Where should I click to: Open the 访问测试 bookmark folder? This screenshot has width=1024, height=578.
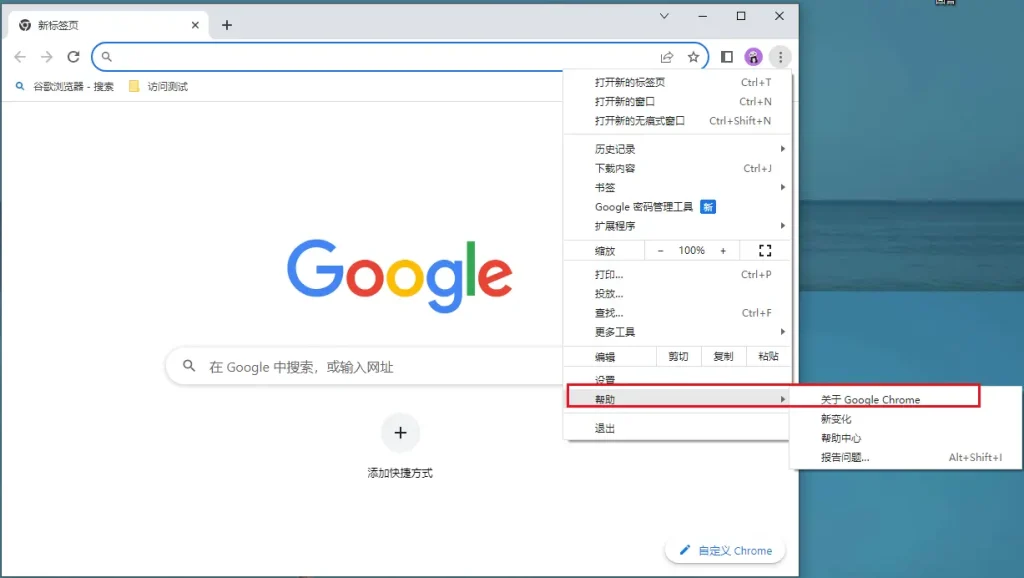[158, 86]
